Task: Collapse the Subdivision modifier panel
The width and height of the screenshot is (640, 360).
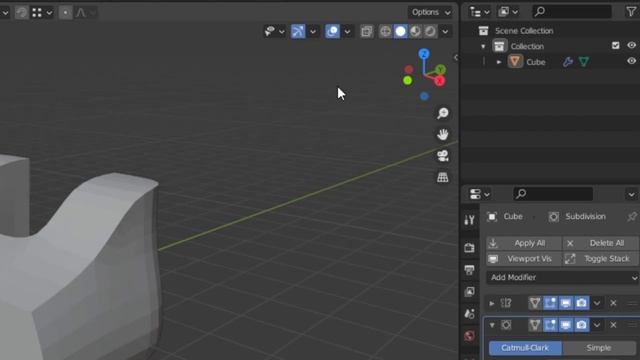Action: click(x=492, y=325)
